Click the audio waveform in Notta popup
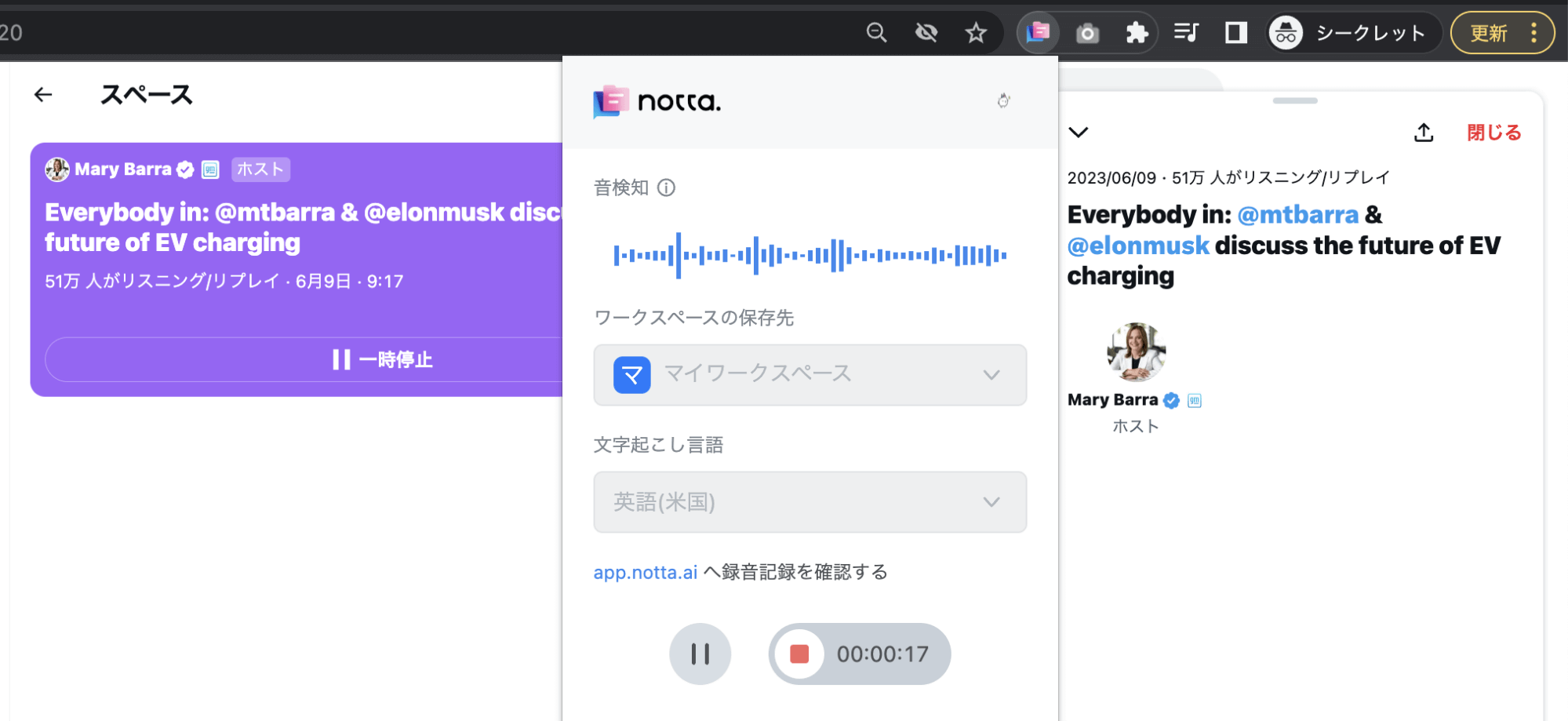The width and height of the screenshot is (1568, 721). click(810, 255)
